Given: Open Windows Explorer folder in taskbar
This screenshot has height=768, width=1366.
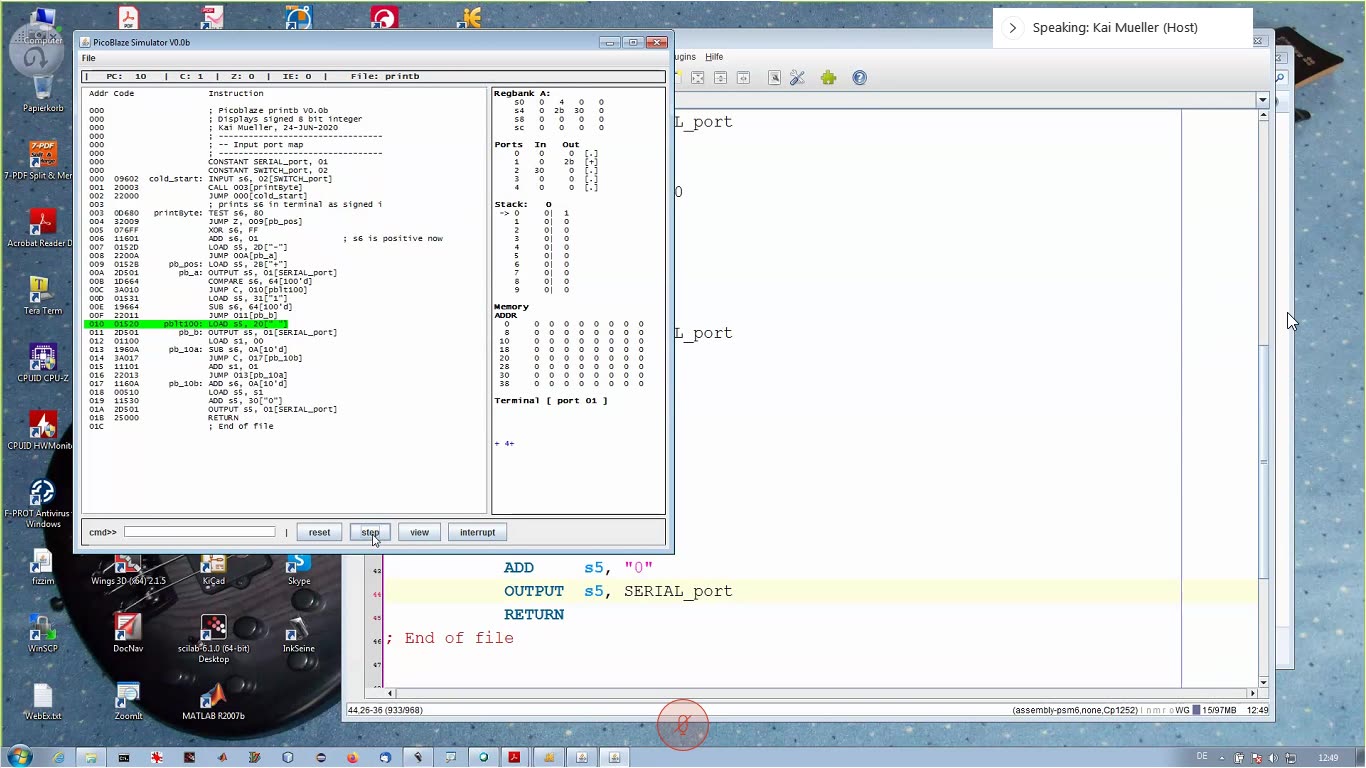Looking at the screenshot, I should (x=91, y=758).
